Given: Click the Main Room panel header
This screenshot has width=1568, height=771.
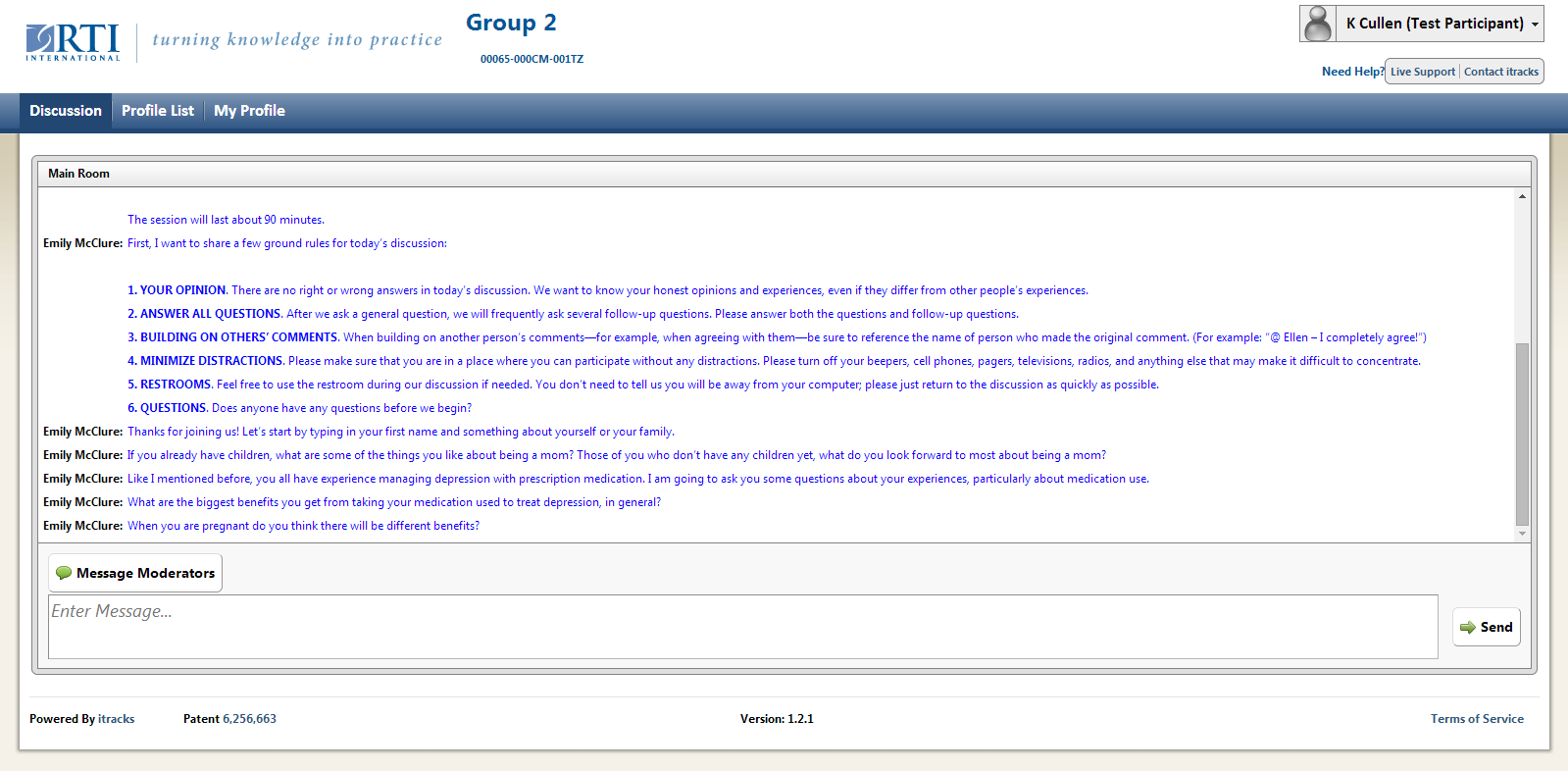Looking at the screenshot, I should (x=784, y=174).
